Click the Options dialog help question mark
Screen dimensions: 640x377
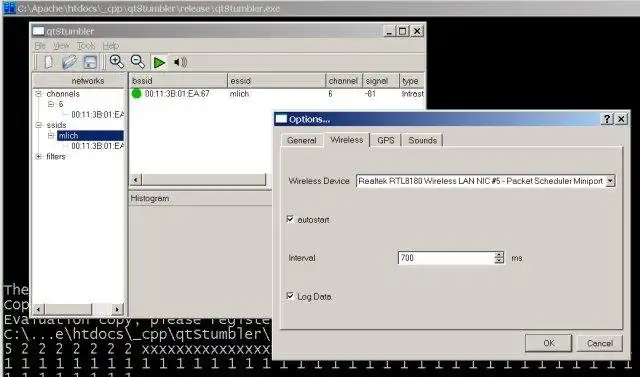[x=607, y=119]
